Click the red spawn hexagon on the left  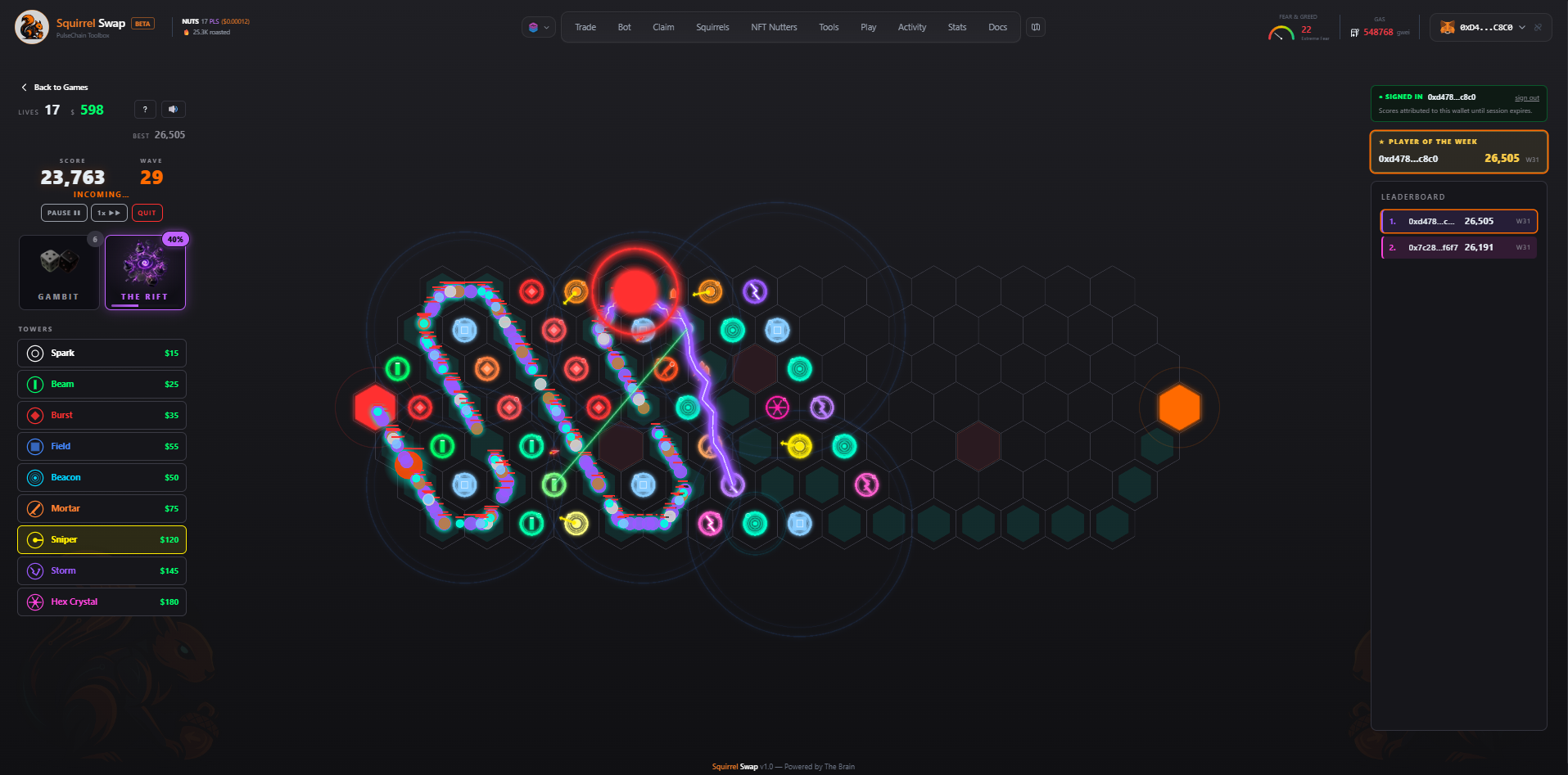[x=375, y=408]
